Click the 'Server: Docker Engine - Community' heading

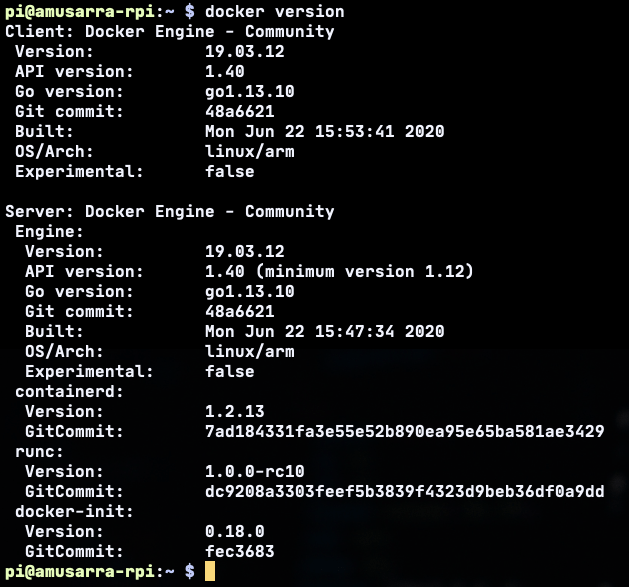point(170,211)
